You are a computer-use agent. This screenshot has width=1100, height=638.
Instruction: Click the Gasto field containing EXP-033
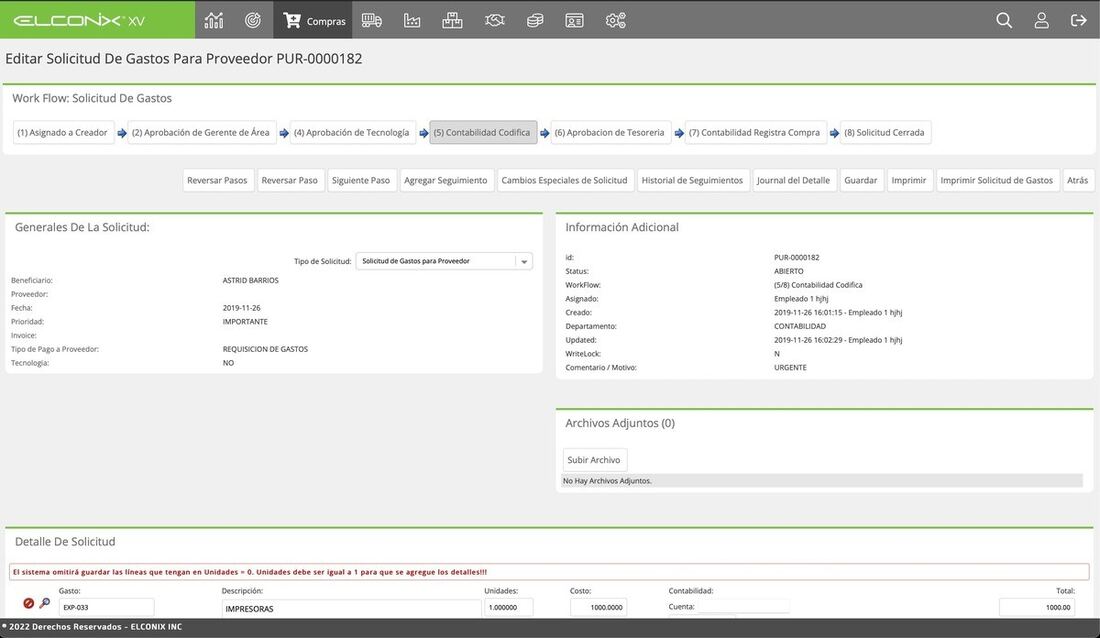(x=107, y=607)
